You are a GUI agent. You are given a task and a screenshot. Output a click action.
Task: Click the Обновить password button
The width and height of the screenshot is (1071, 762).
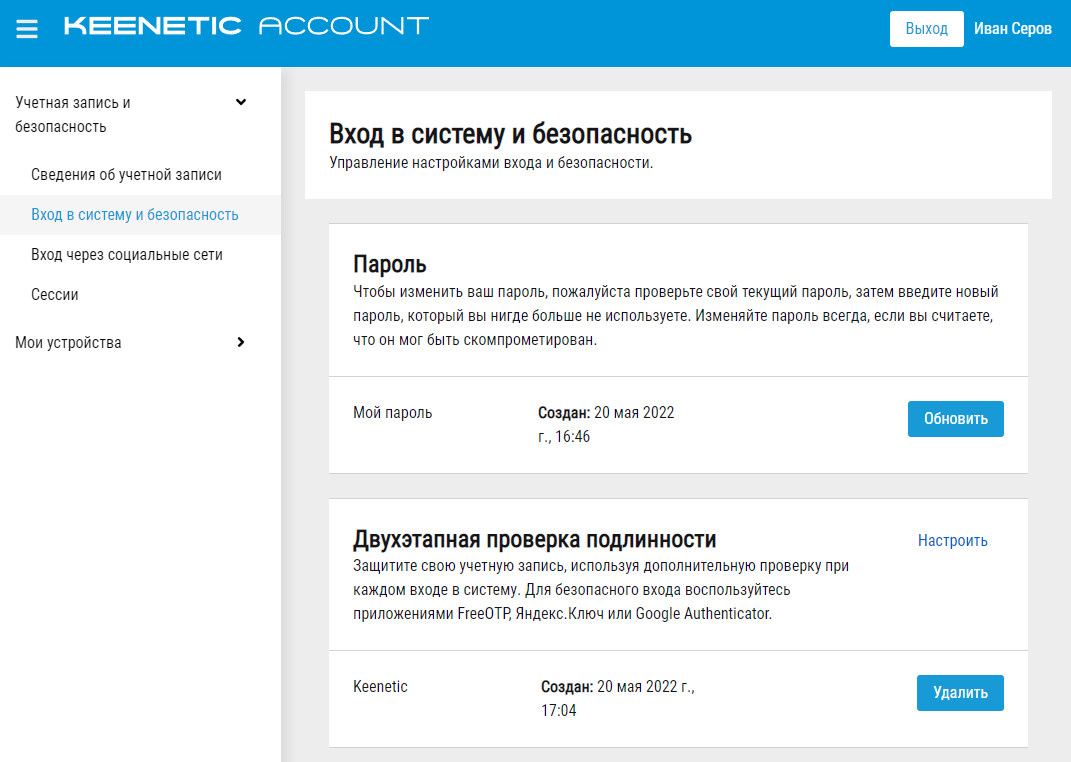tap(956, 419)
